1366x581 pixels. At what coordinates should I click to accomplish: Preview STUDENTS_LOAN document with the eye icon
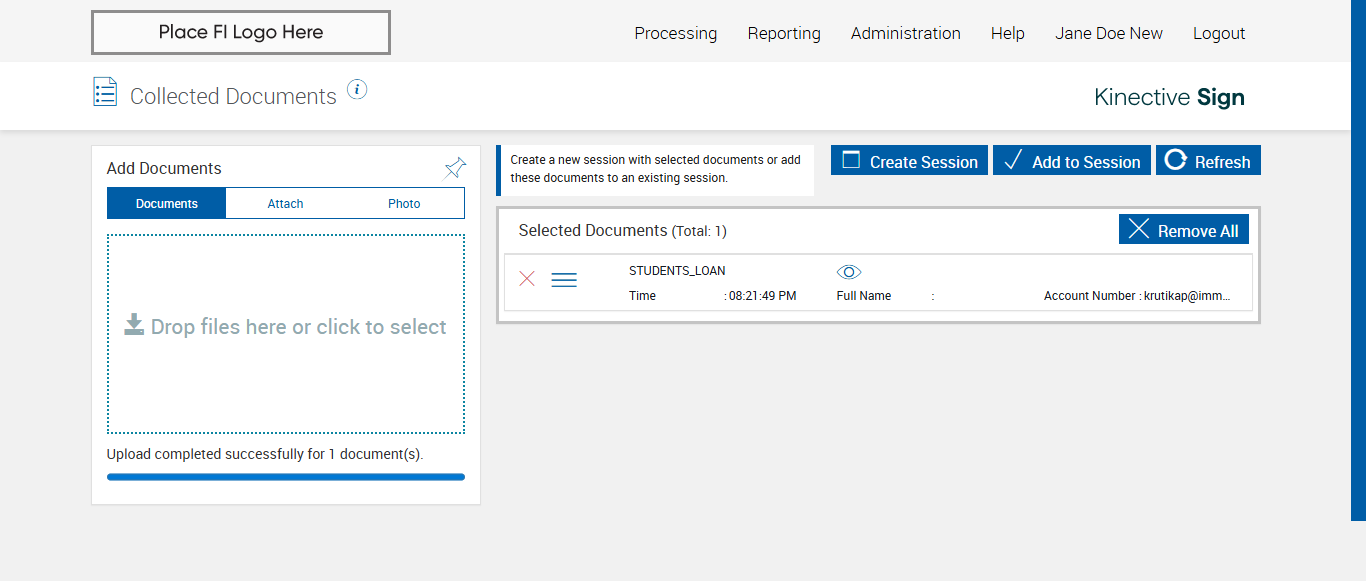click(849, 272)
